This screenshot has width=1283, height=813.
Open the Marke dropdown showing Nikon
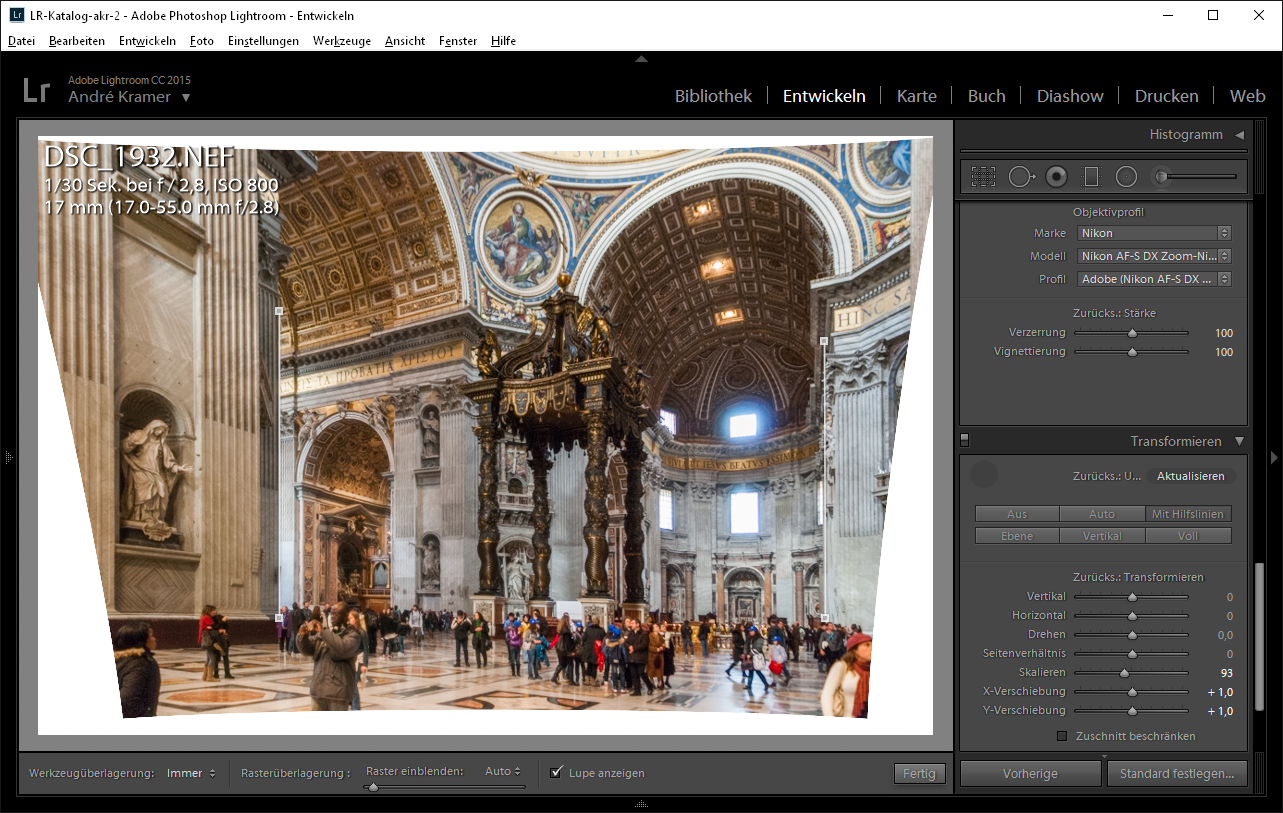(1153, 233)
